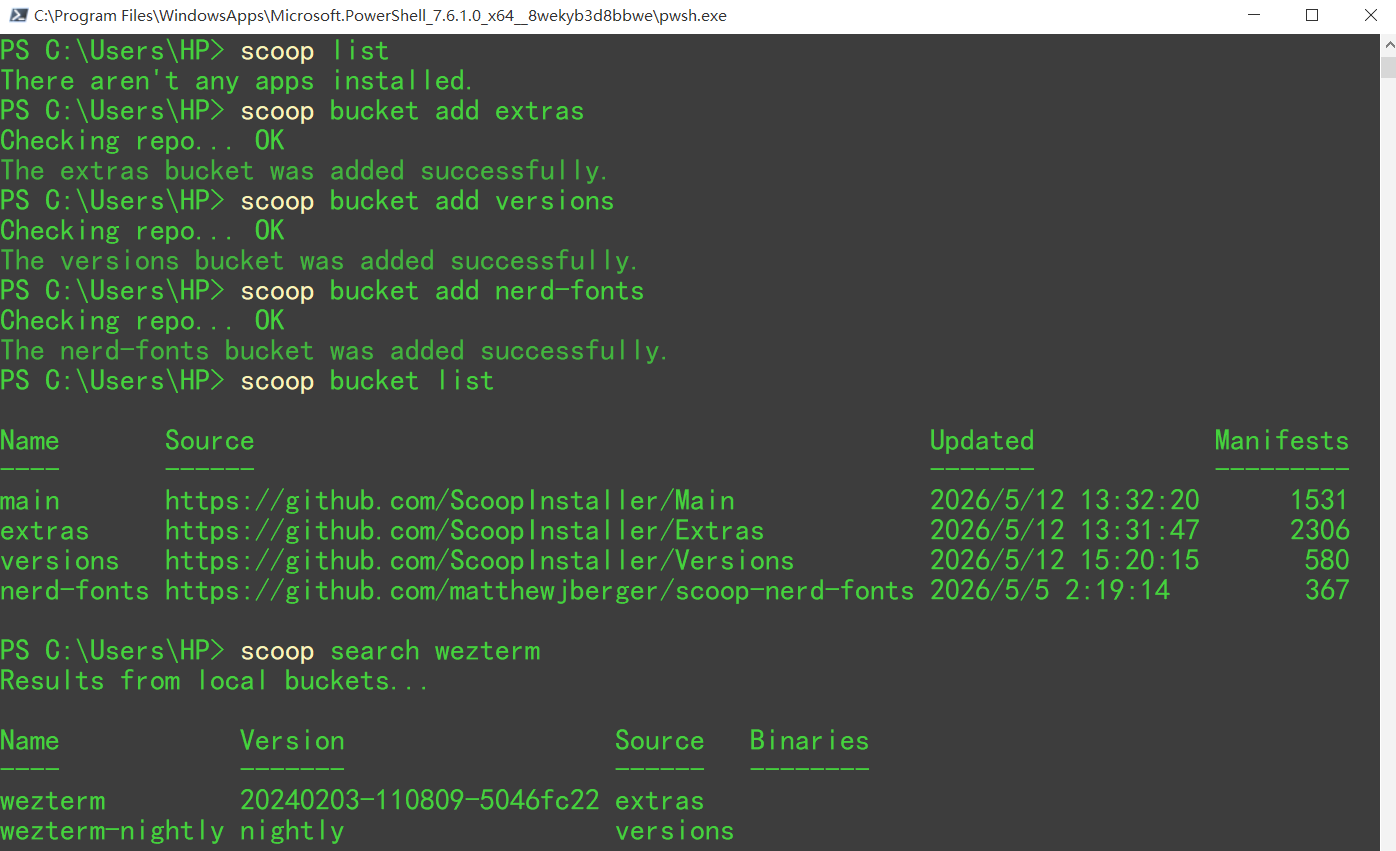This screenshot has width=1396, height=851.
Task: Click "The versions bucket was added successfully." line
Action: [x=319, y=261]
